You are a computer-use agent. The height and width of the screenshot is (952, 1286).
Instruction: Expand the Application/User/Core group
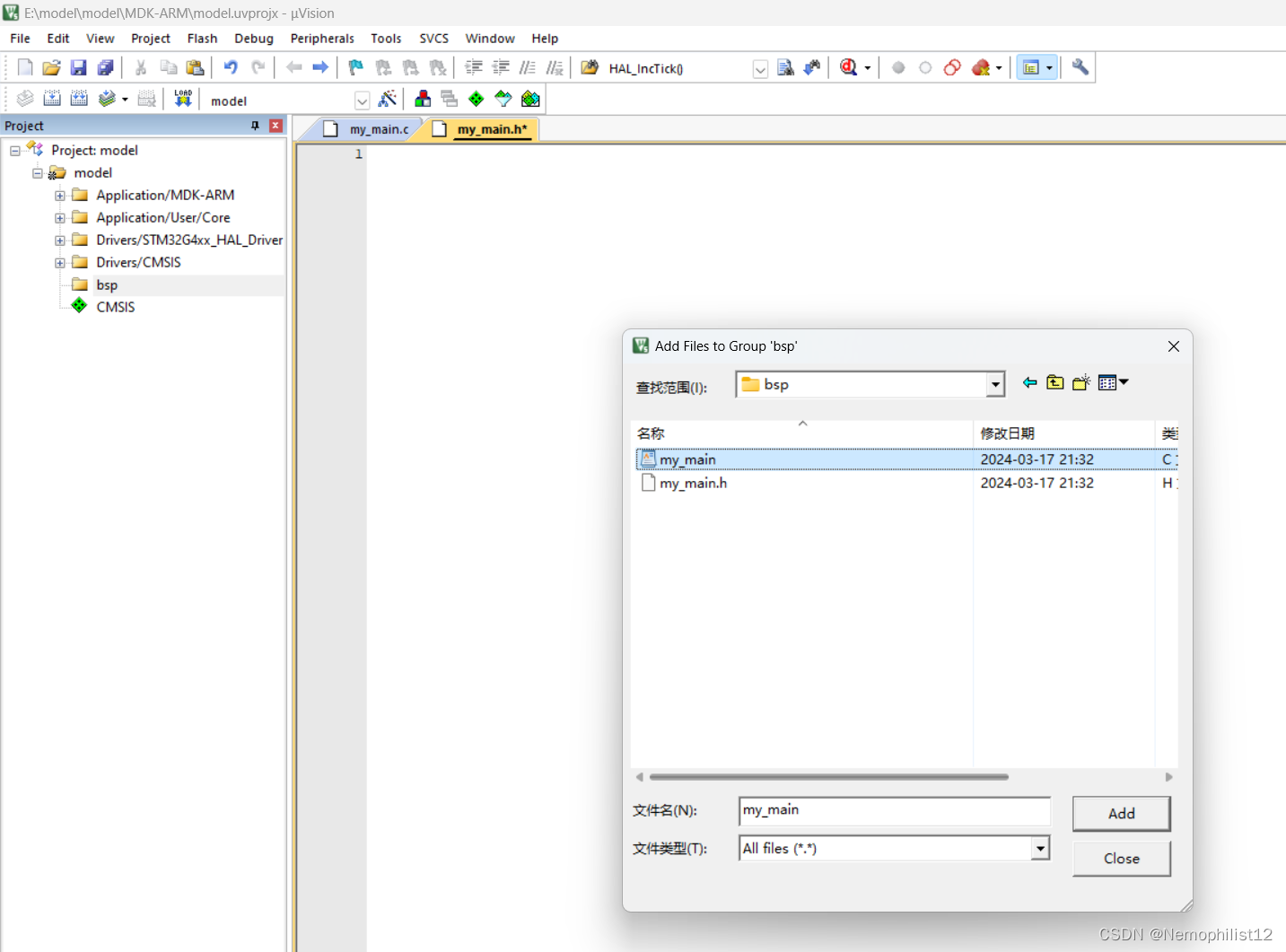(60, 218)
